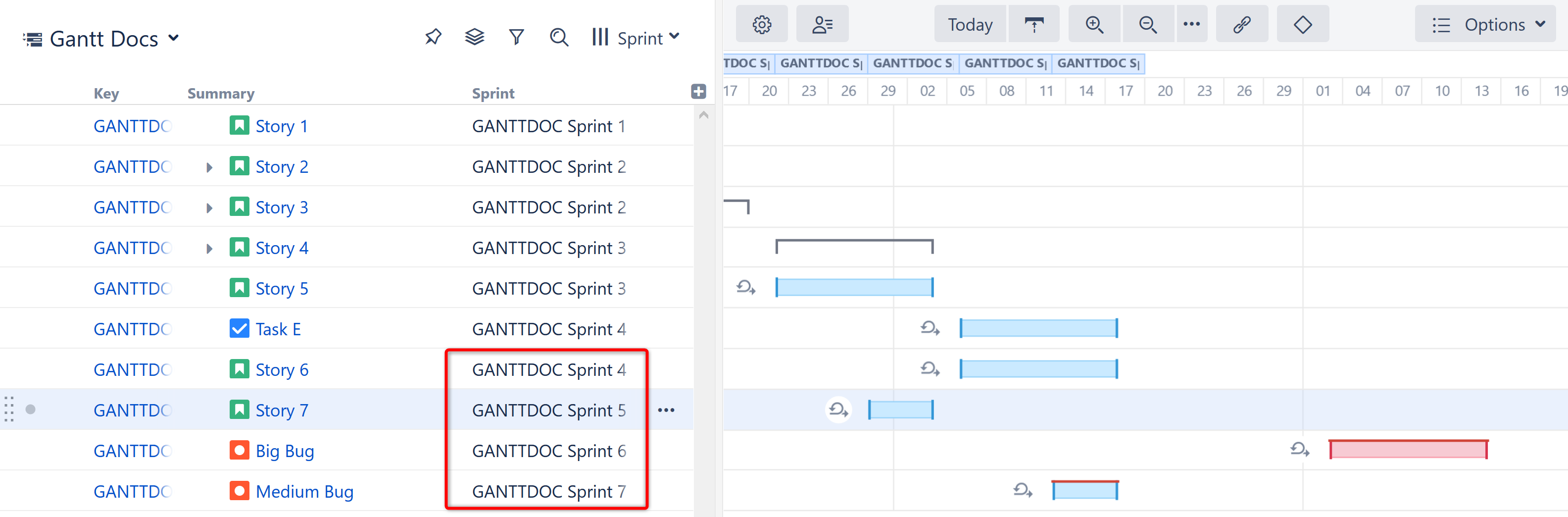The image size is (1568, 517).
Task: Open the Story 5 issue link
Action: (x=282, y=288)
